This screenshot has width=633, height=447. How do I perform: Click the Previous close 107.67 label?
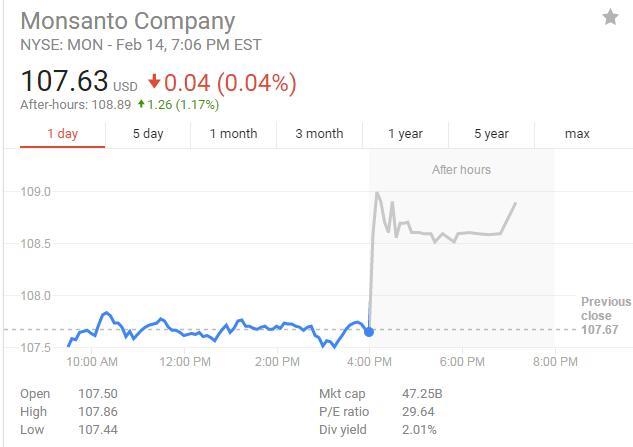[x=606, y=315]
